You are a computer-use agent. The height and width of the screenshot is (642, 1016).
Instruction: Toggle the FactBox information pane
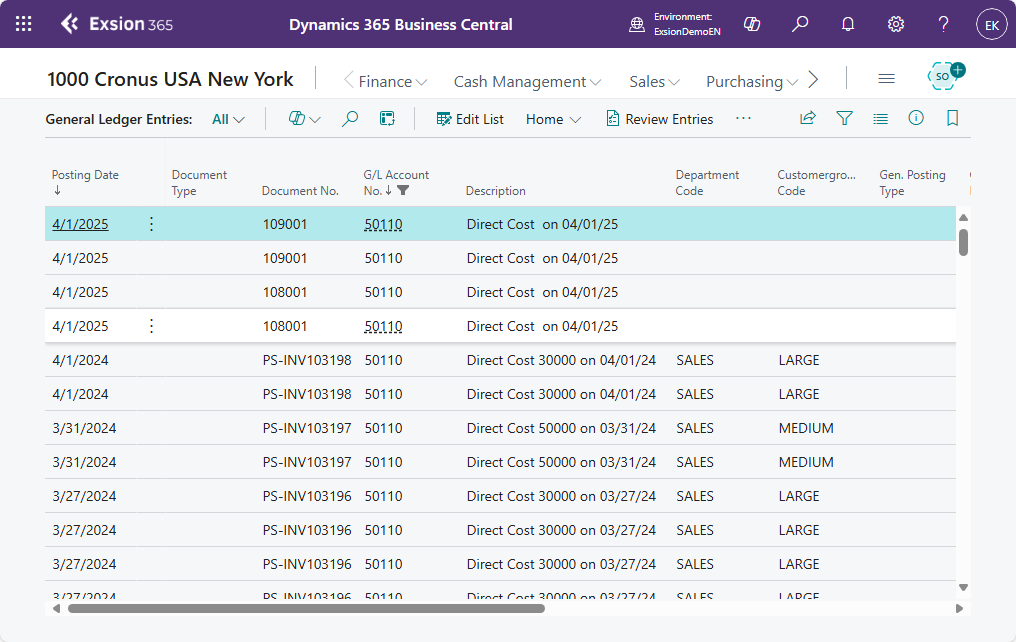pyautogui.click(x=916, y=118)
